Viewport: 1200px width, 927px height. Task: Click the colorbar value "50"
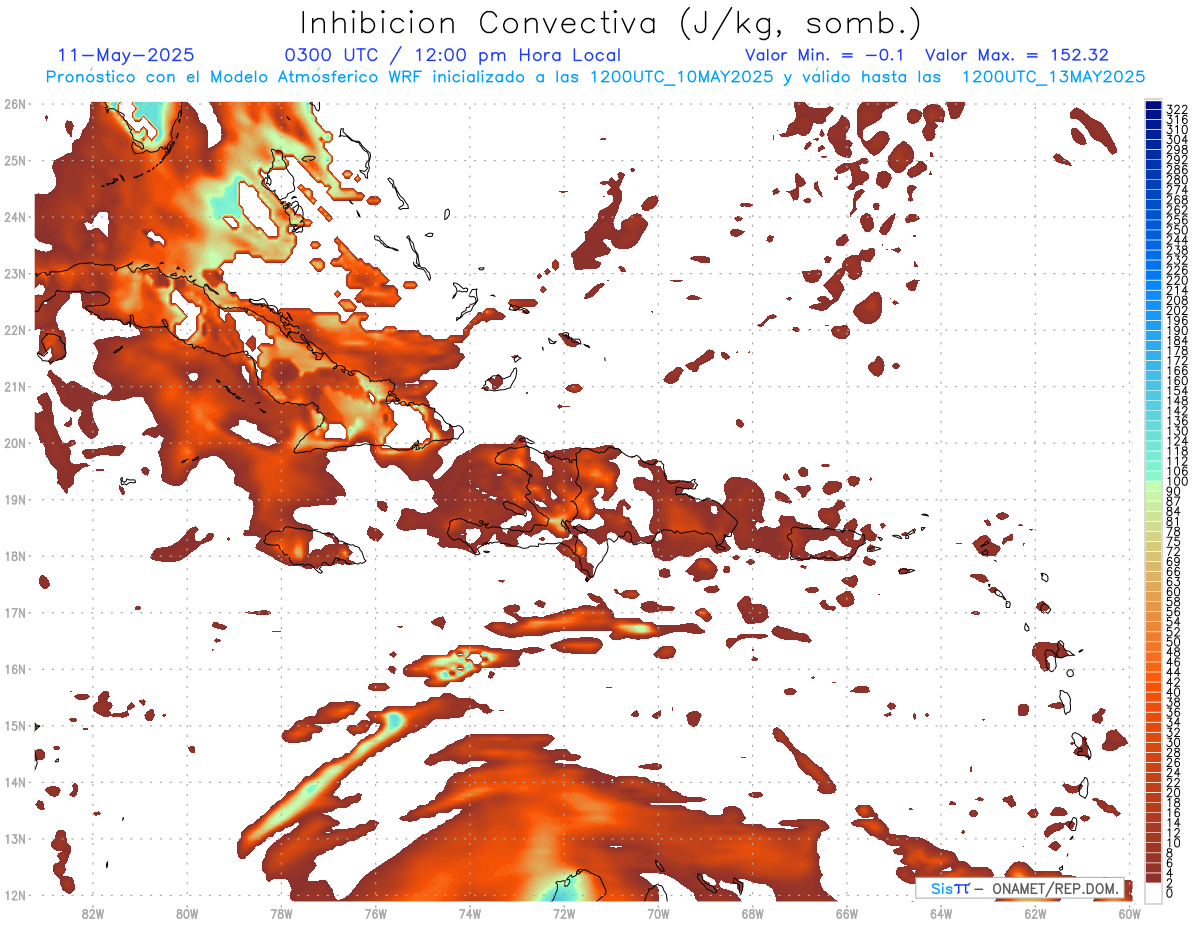click(x=1173, y=642)
